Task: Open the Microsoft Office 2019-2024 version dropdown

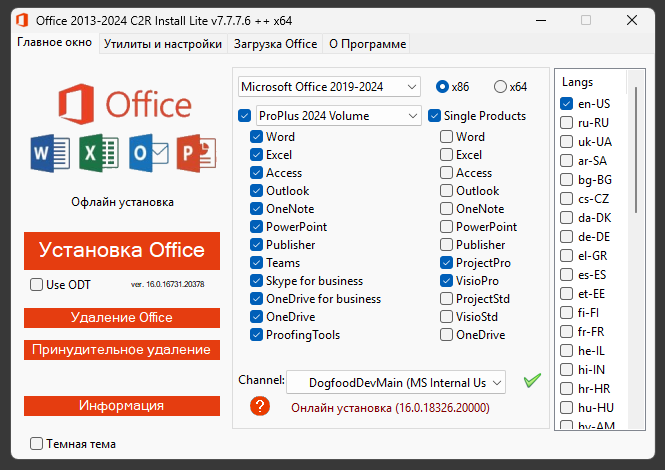Action: [x=329, y=87]
